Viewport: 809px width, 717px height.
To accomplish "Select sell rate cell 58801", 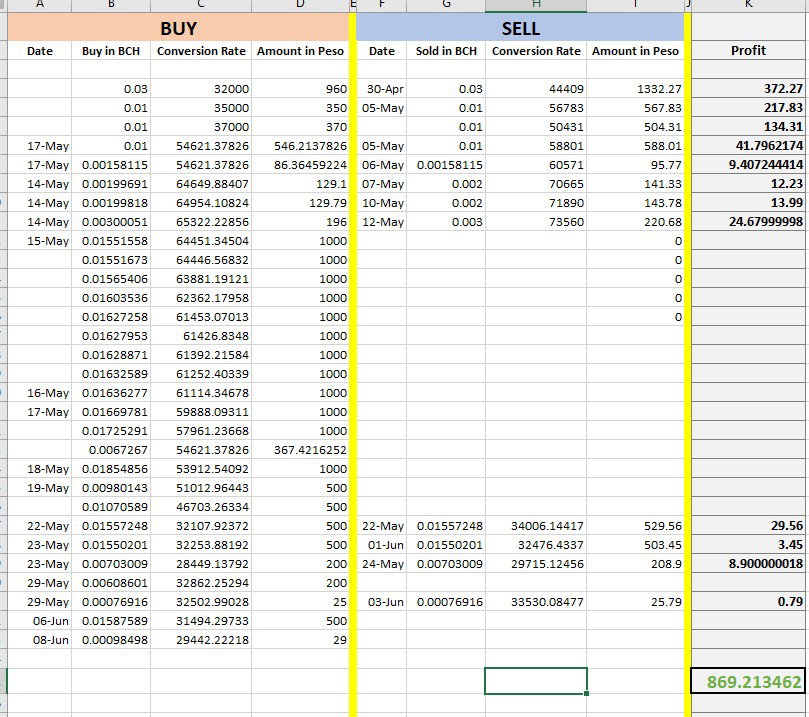I will tap(536, 146).
